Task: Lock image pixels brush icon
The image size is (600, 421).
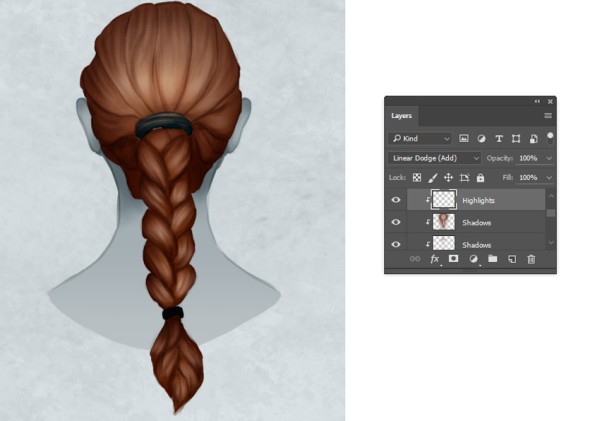Action: pos(433,178)
